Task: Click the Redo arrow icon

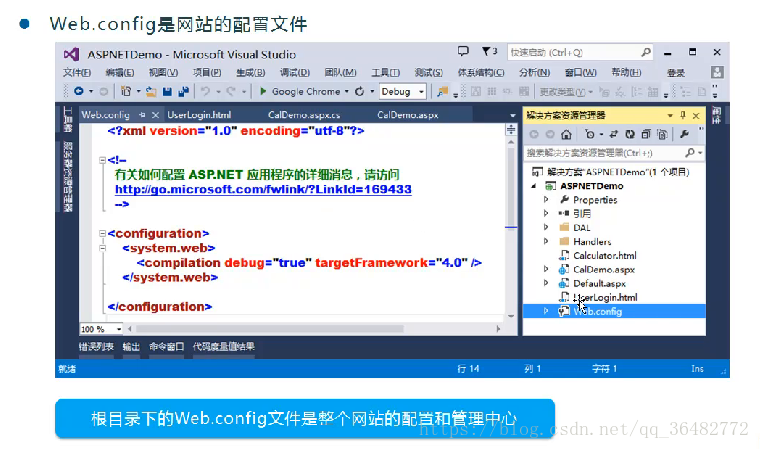Action: click(x=231, y=91)
